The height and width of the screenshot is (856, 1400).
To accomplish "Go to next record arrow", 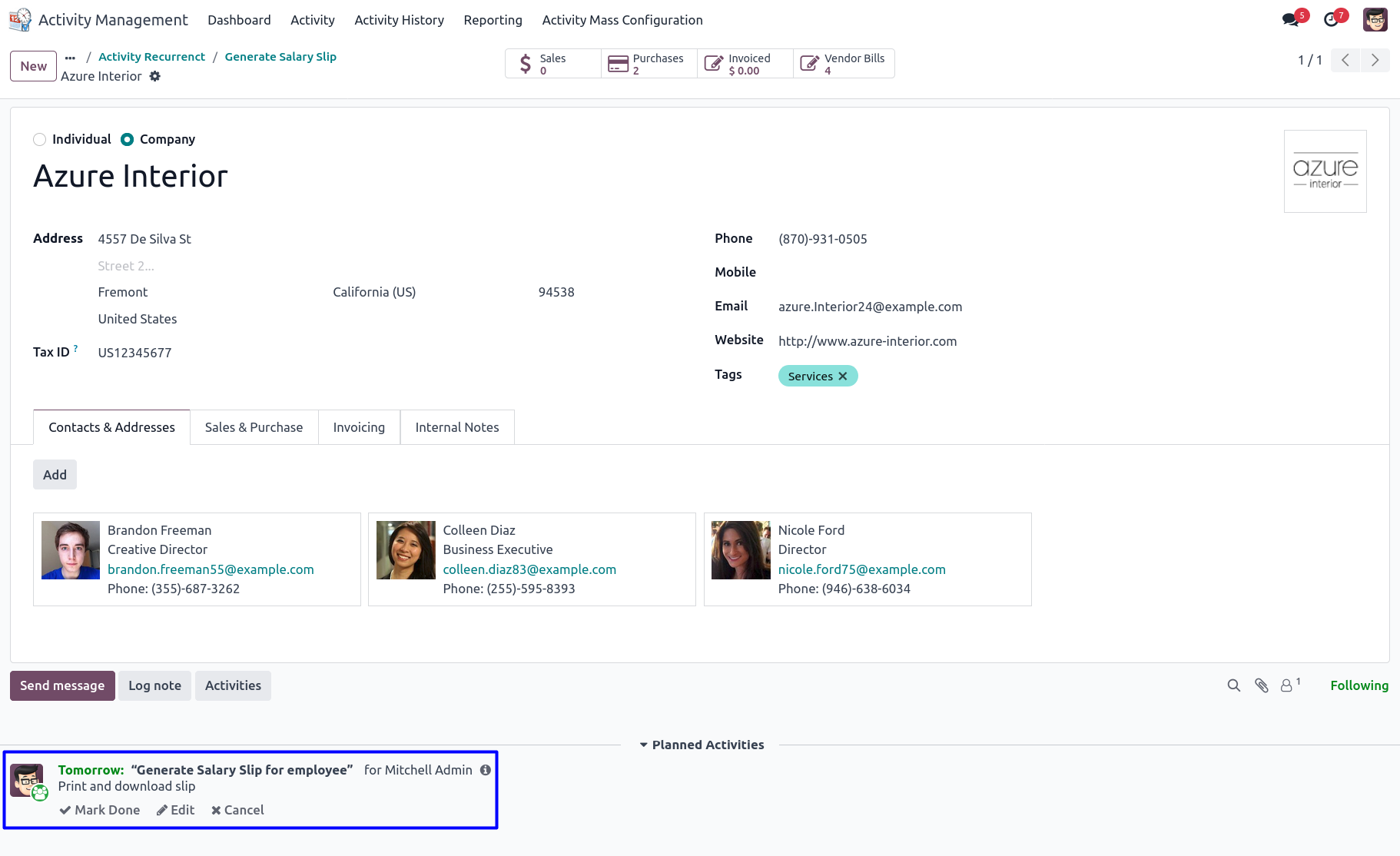I will click(1375, 60).
